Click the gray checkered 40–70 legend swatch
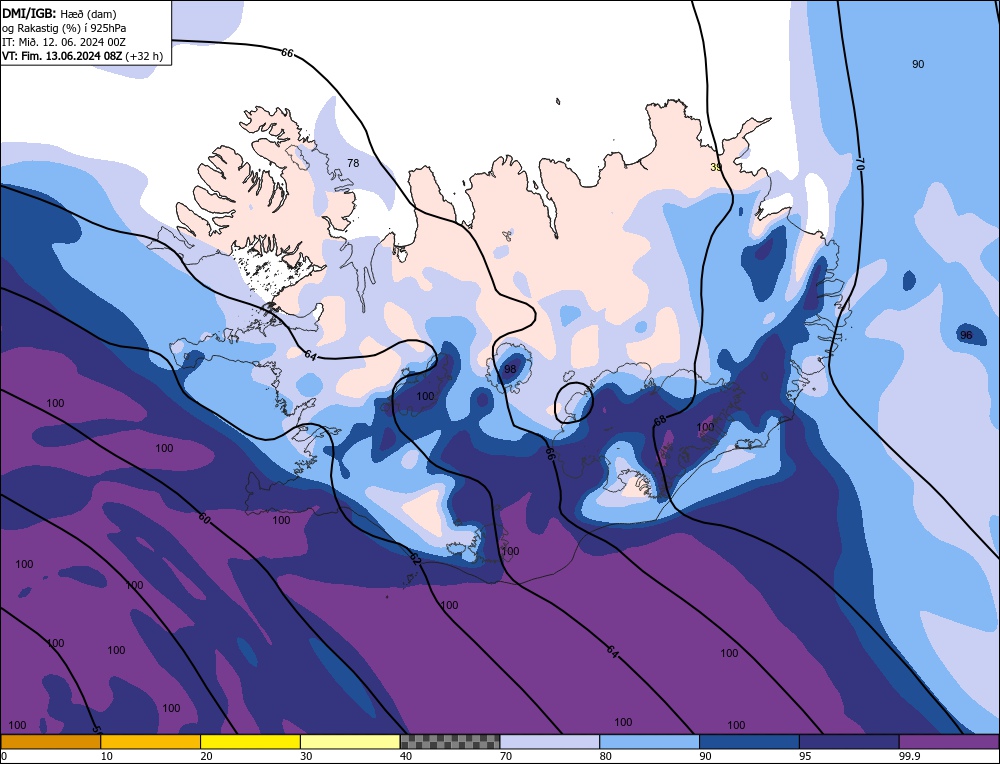 (450, 742)
